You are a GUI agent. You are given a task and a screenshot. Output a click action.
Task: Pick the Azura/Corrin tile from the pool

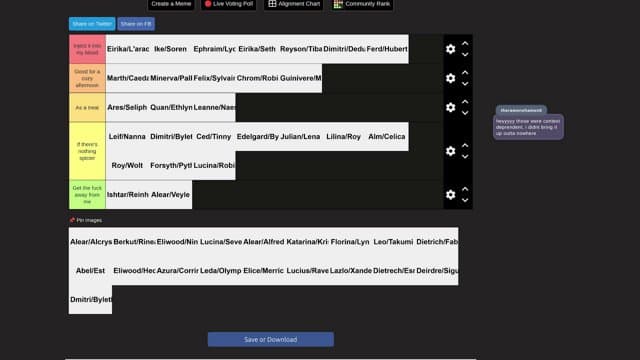[x=177, y=271]
